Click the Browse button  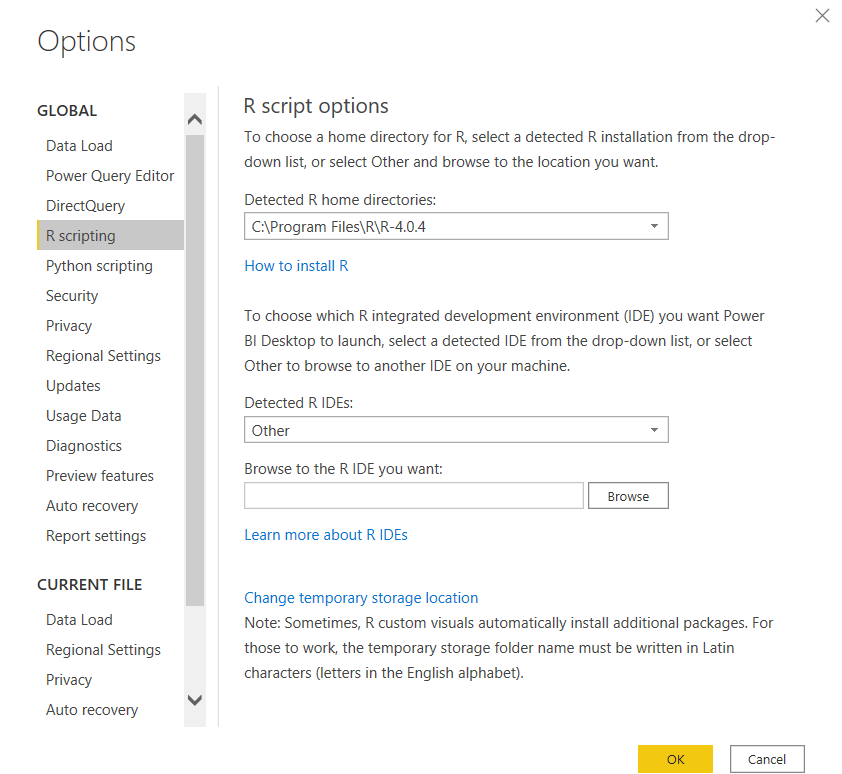click(628, 495)
